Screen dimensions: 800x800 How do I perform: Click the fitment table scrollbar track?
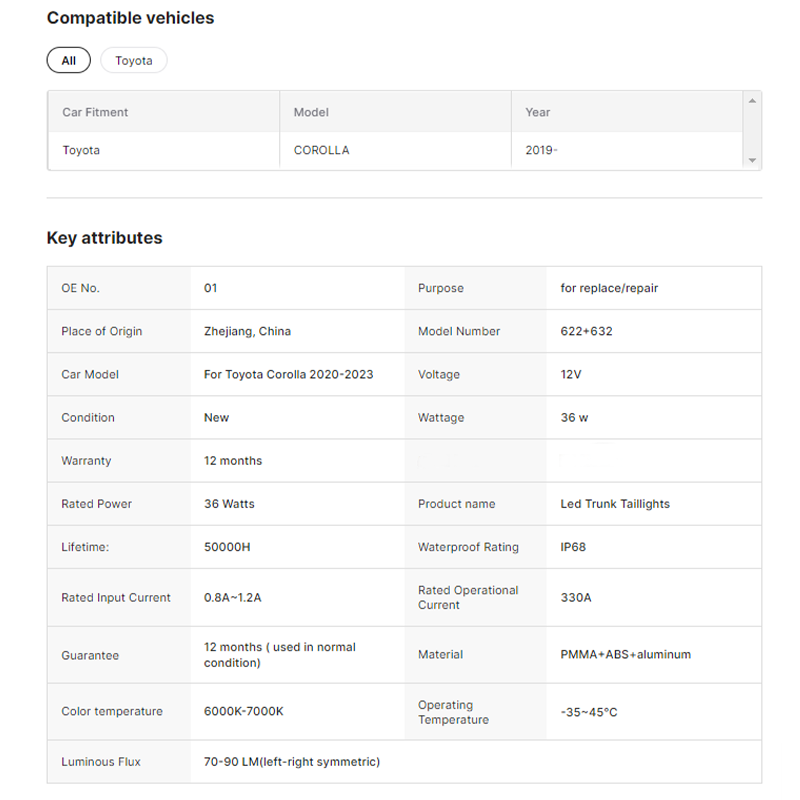752,130
